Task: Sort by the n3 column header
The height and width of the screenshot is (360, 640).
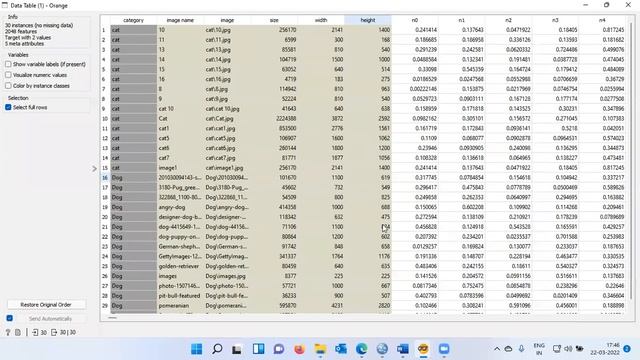Action: coord(555,20)
